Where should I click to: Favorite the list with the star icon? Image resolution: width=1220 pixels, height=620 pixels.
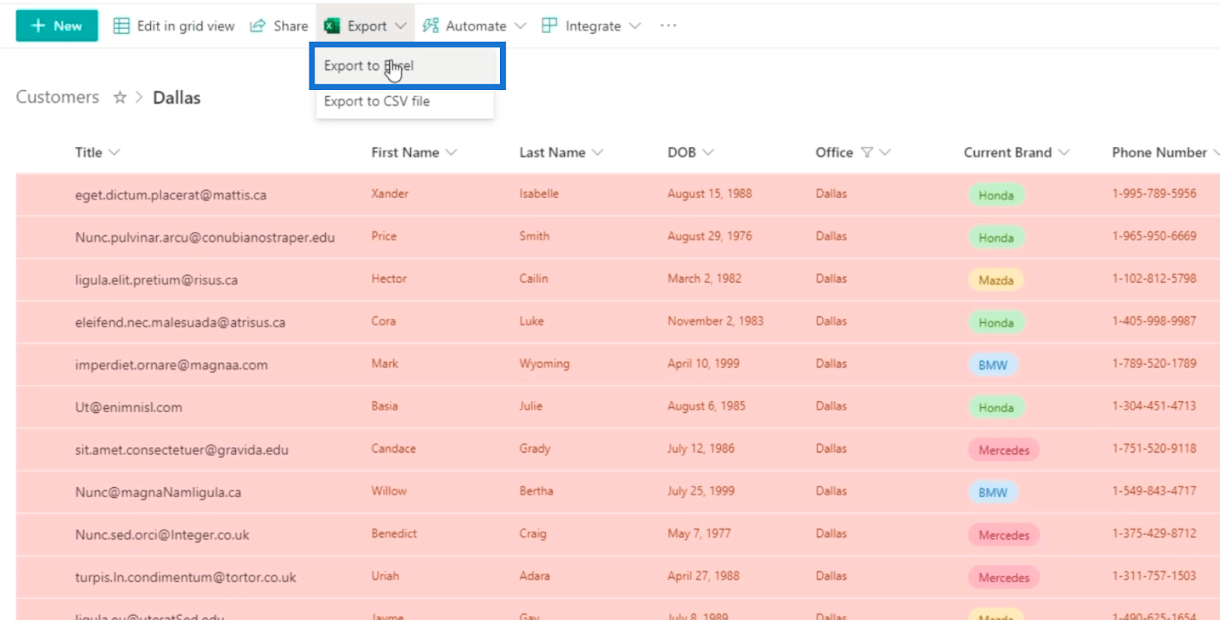(120, 97)
